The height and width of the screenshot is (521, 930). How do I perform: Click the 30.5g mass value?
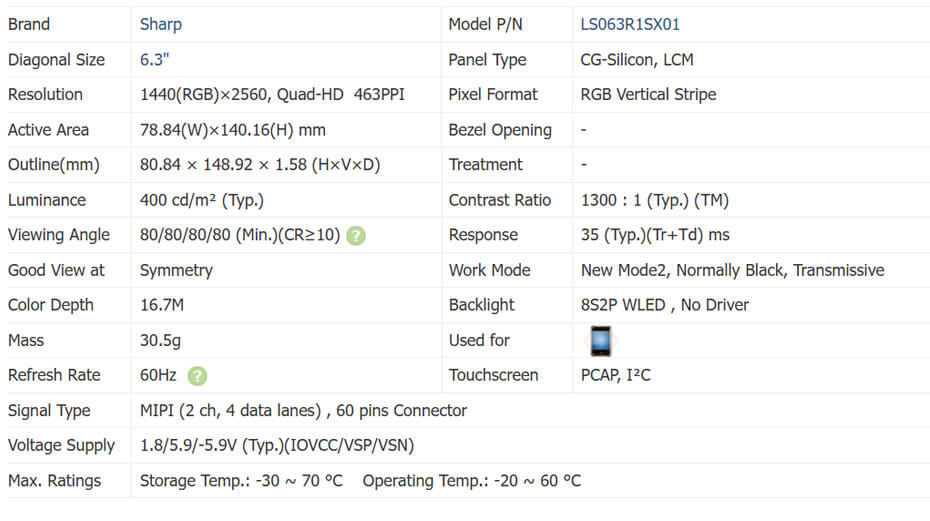[x=161, y=340]
